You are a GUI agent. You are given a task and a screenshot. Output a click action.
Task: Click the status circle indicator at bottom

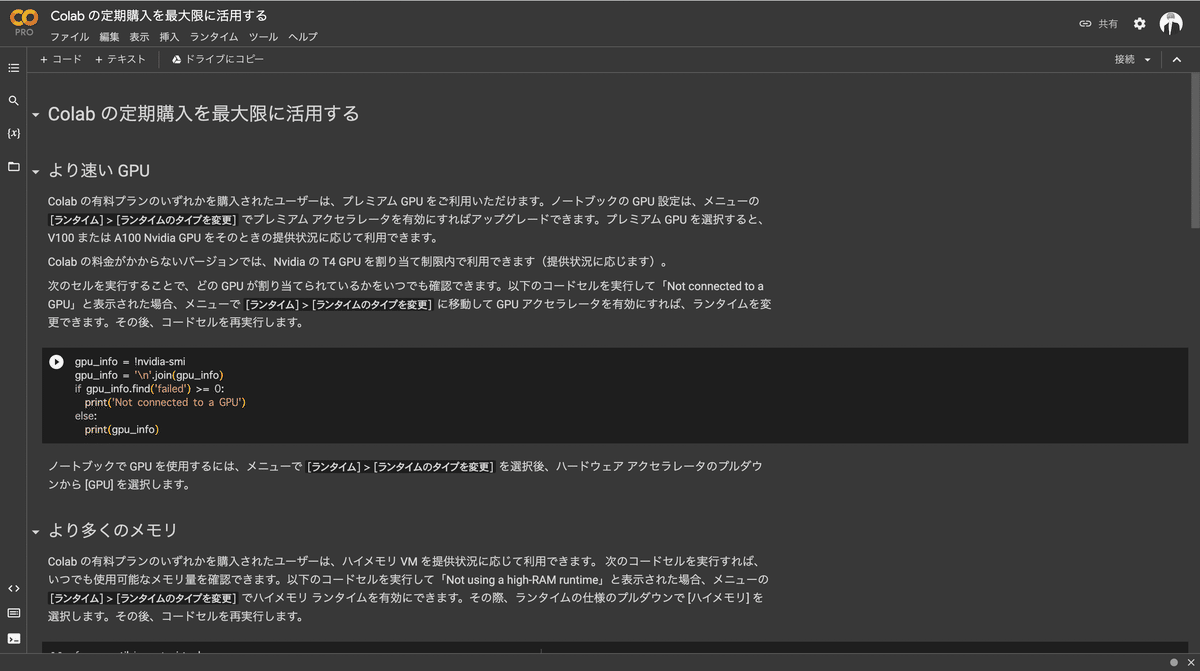(1173, 662)
